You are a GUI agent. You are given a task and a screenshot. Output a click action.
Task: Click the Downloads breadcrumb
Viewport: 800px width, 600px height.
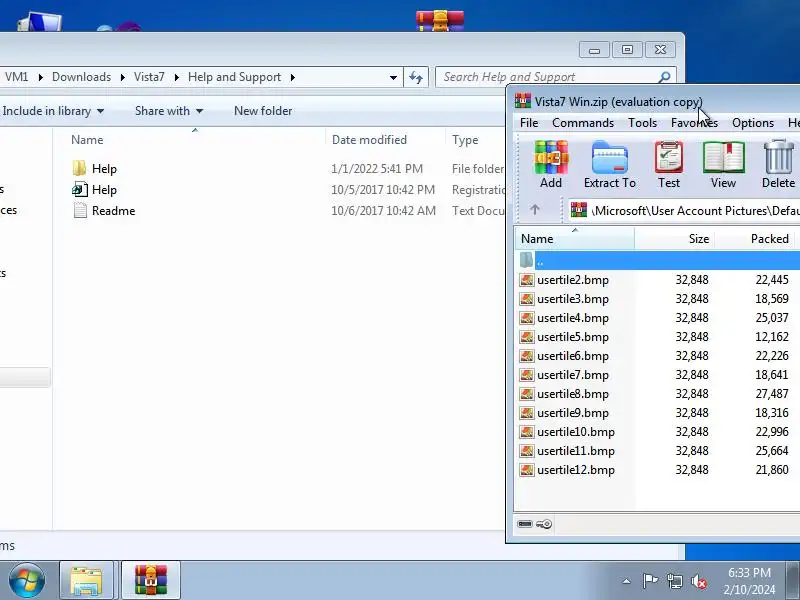(82, 77)
